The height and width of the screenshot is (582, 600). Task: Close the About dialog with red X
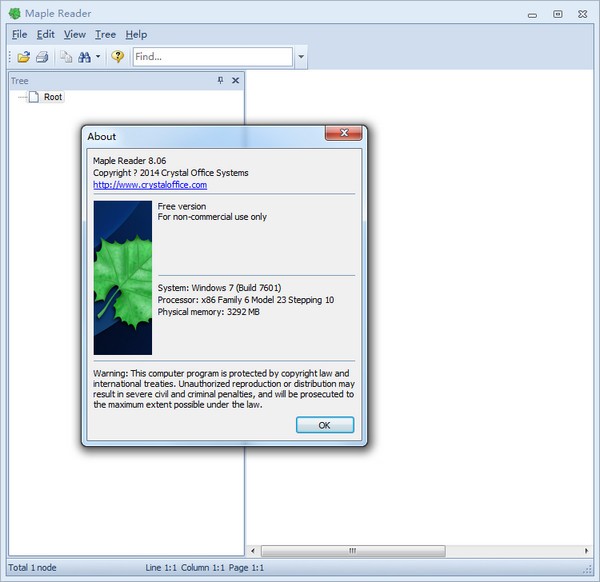[344, 133]
